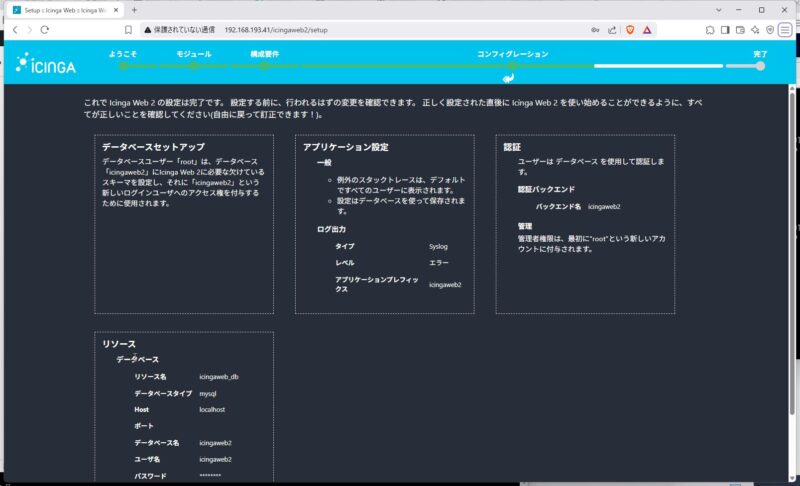Click the リソース heading
Screen dimensions: 800x486
click(x=119, y=344)
